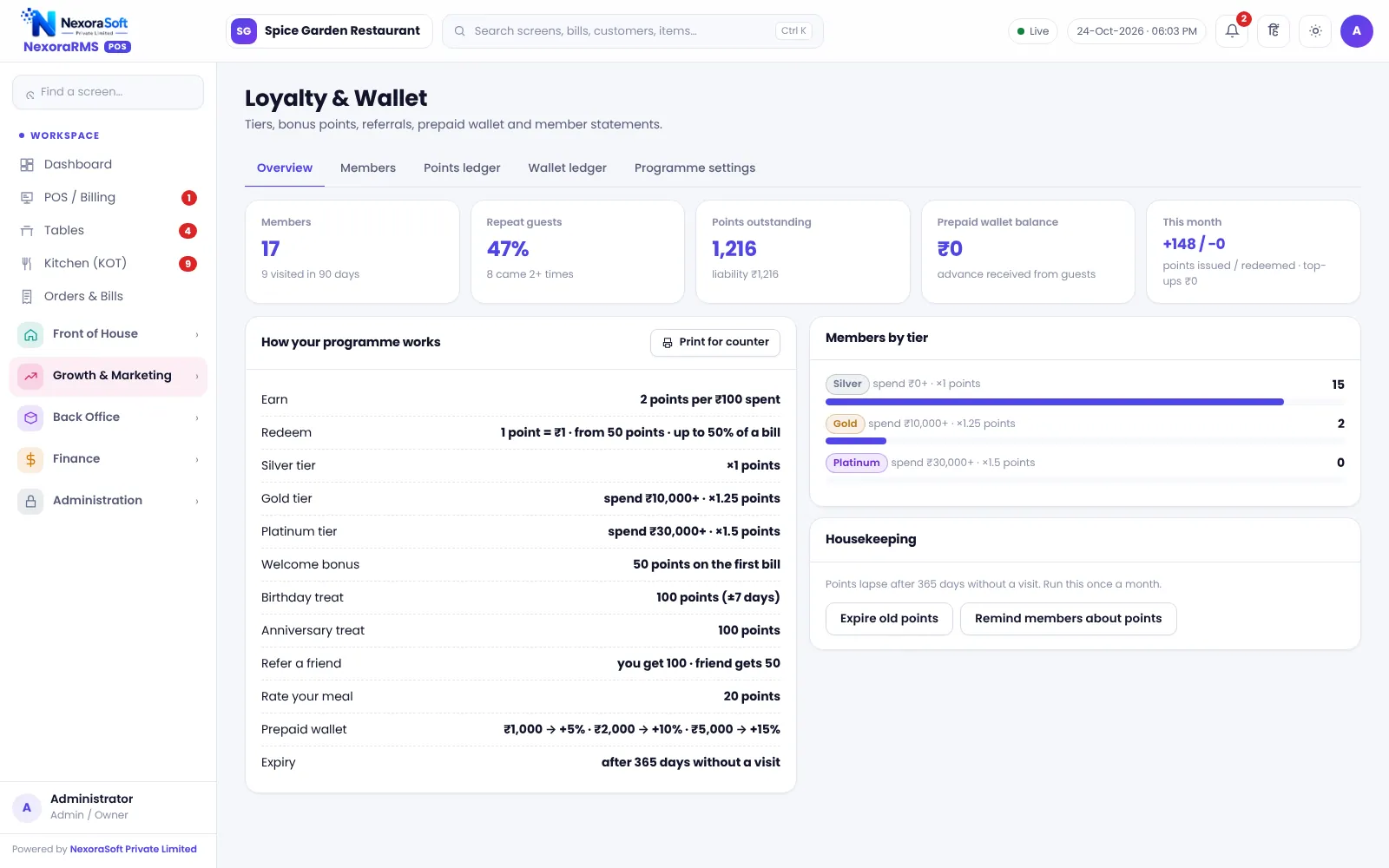1389x868 pixels.
Task: Click the Administration lock icon
Action: 30,501
